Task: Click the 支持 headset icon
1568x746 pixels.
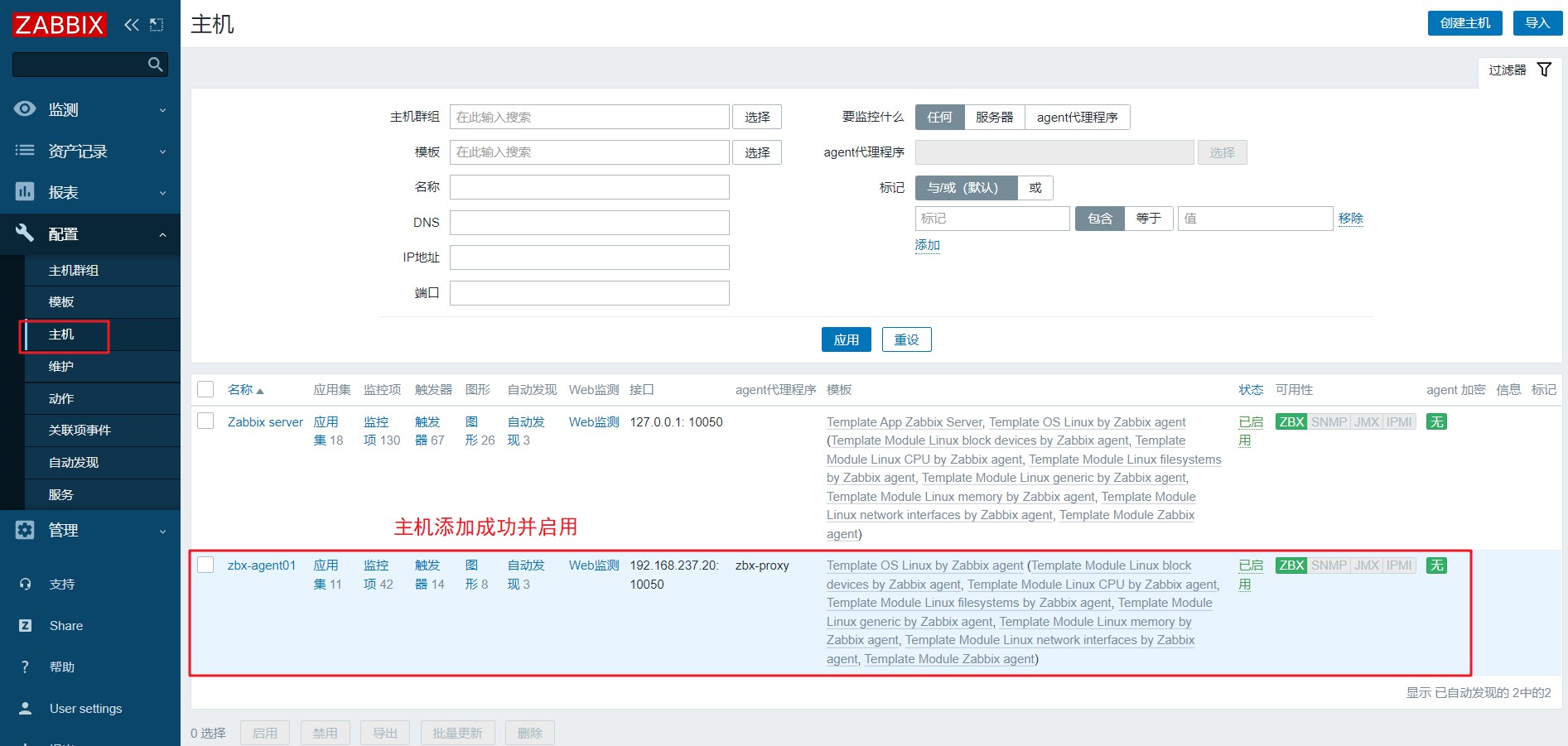Action: tap(25, 584)
